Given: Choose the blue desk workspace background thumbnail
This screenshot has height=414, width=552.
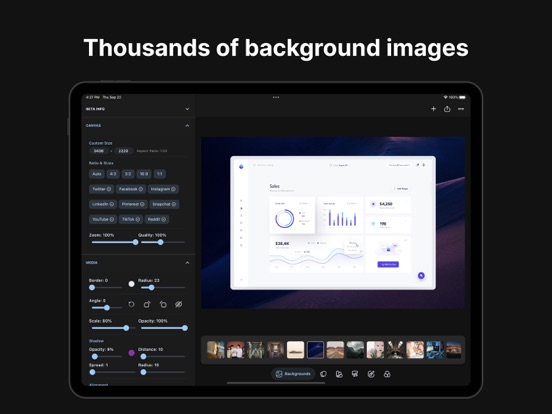Looking at the screenshot, I should point(435,350).
